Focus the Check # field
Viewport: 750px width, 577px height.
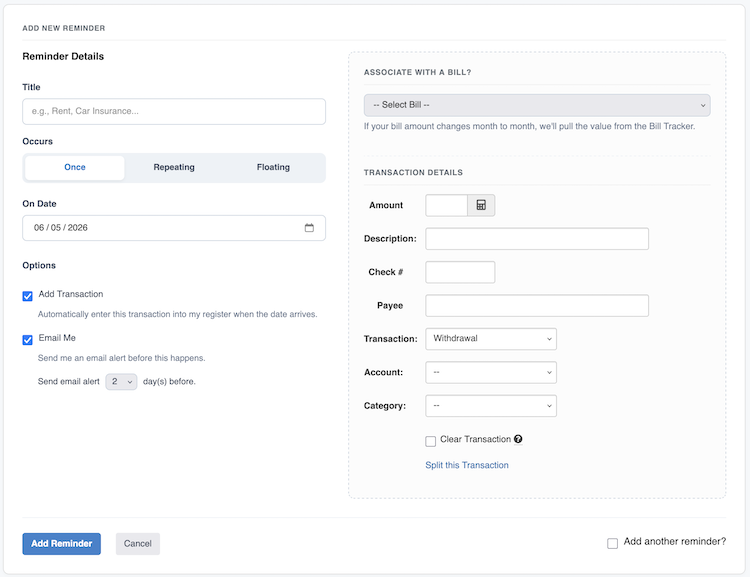(460, 272)
